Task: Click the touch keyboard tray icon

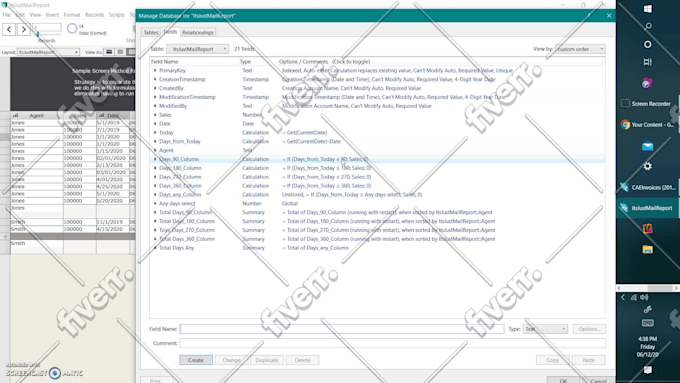Action: [x=647, y=323]
